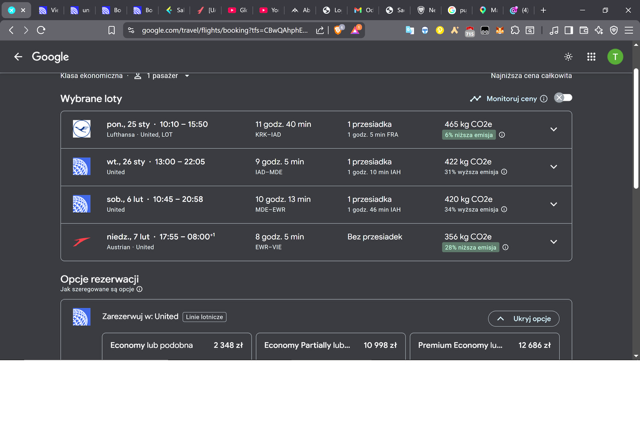This screenshot has height=447, width=640.
Task: Enable the Monitoruj ceny price tracking switch
Action: pyautogui.click(x=563, y=98)
